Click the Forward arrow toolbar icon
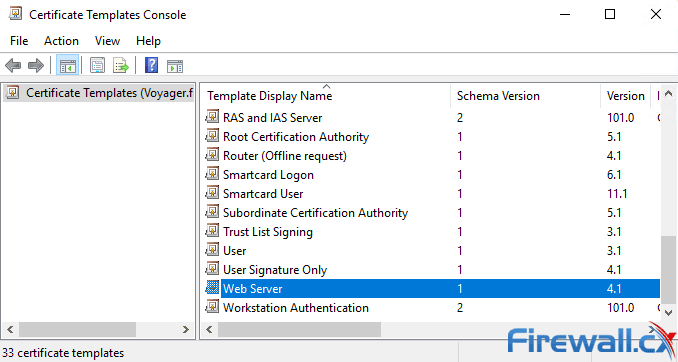Screen dimensions: 678x362 (35, 66)
